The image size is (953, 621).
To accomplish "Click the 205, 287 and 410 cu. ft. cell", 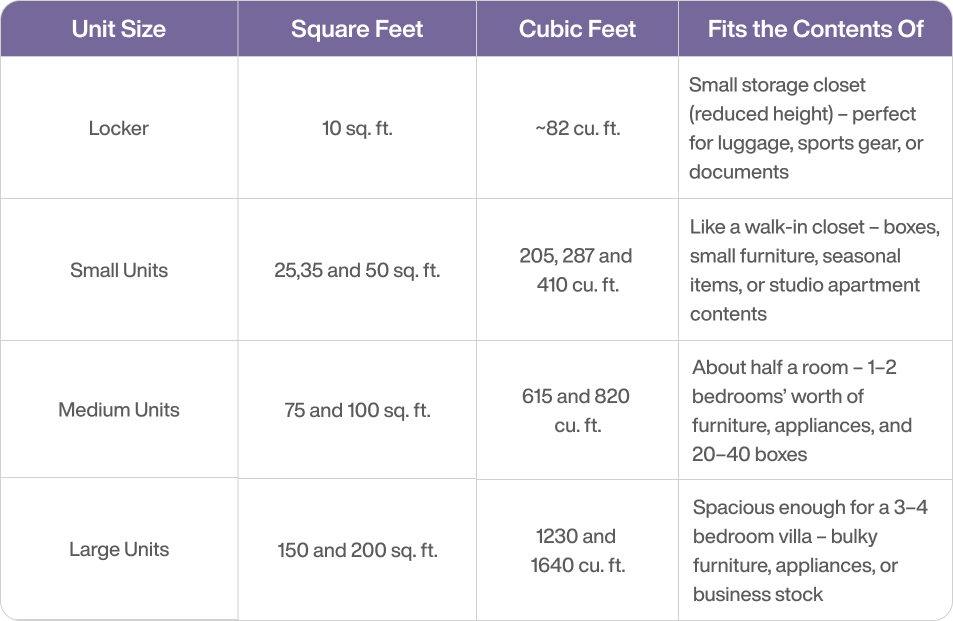I will pyautogui.click(x=577, y=270).
